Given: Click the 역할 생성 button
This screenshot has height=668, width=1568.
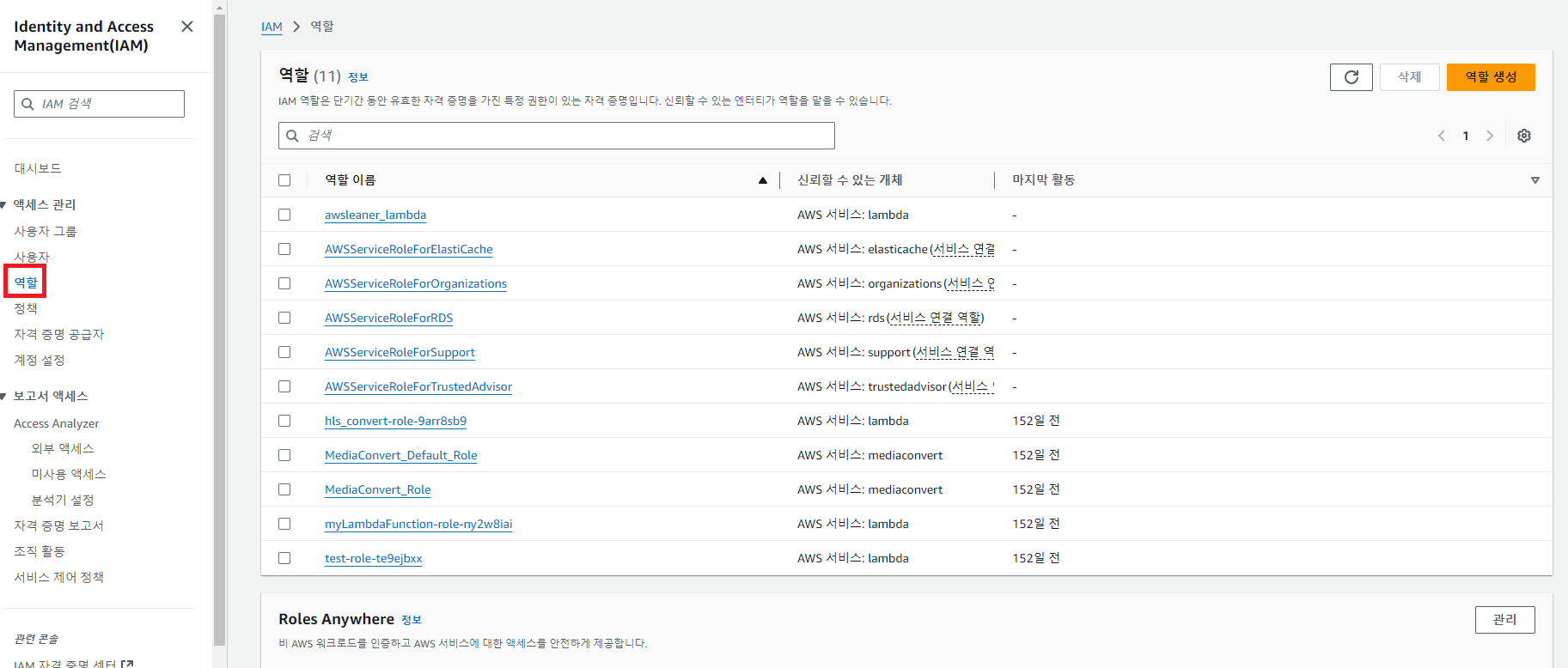Looking at the screenshot, I should (1491, 77).
